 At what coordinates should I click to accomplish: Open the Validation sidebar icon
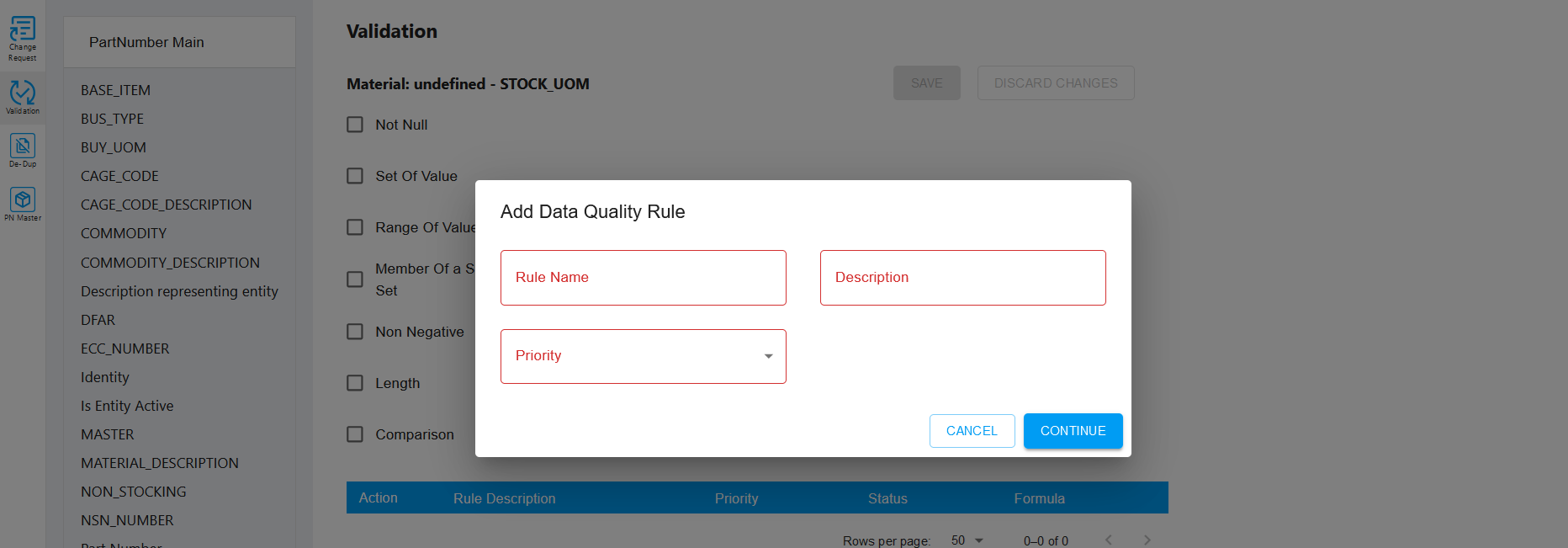(x=23, y=97)
